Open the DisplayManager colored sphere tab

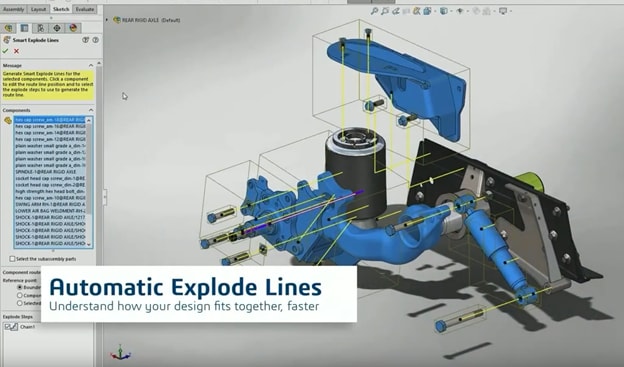pos(73,28)
